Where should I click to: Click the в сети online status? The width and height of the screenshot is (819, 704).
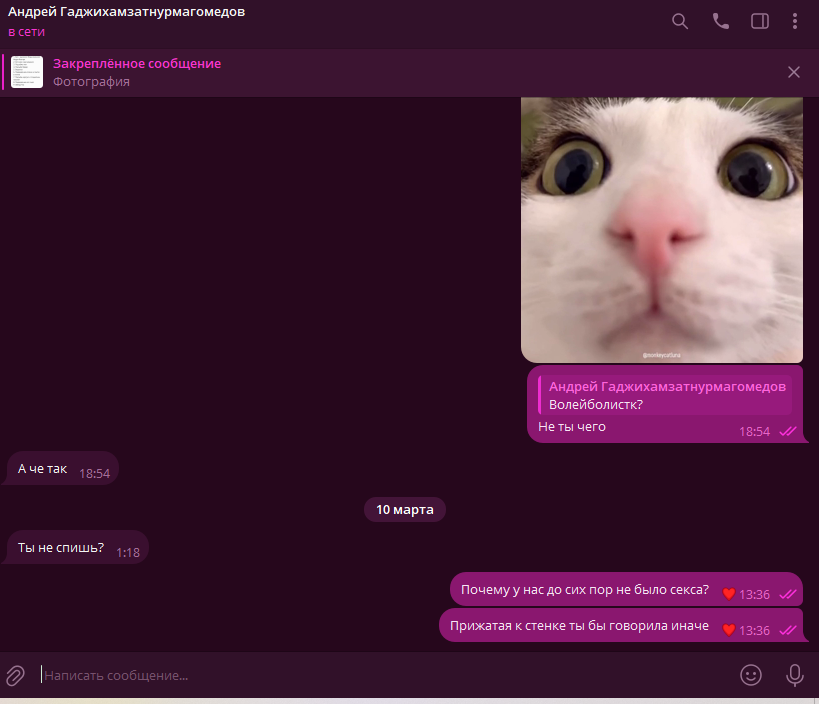click(27, 32)
